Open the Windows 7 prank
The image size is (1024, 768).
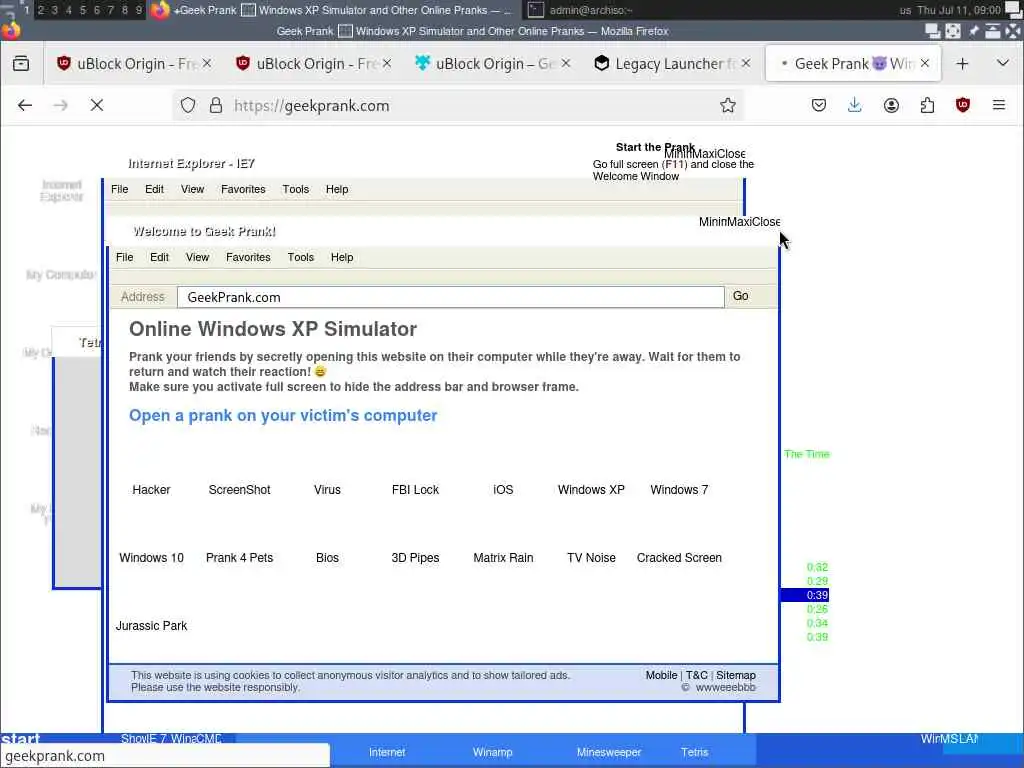point(679,490)
